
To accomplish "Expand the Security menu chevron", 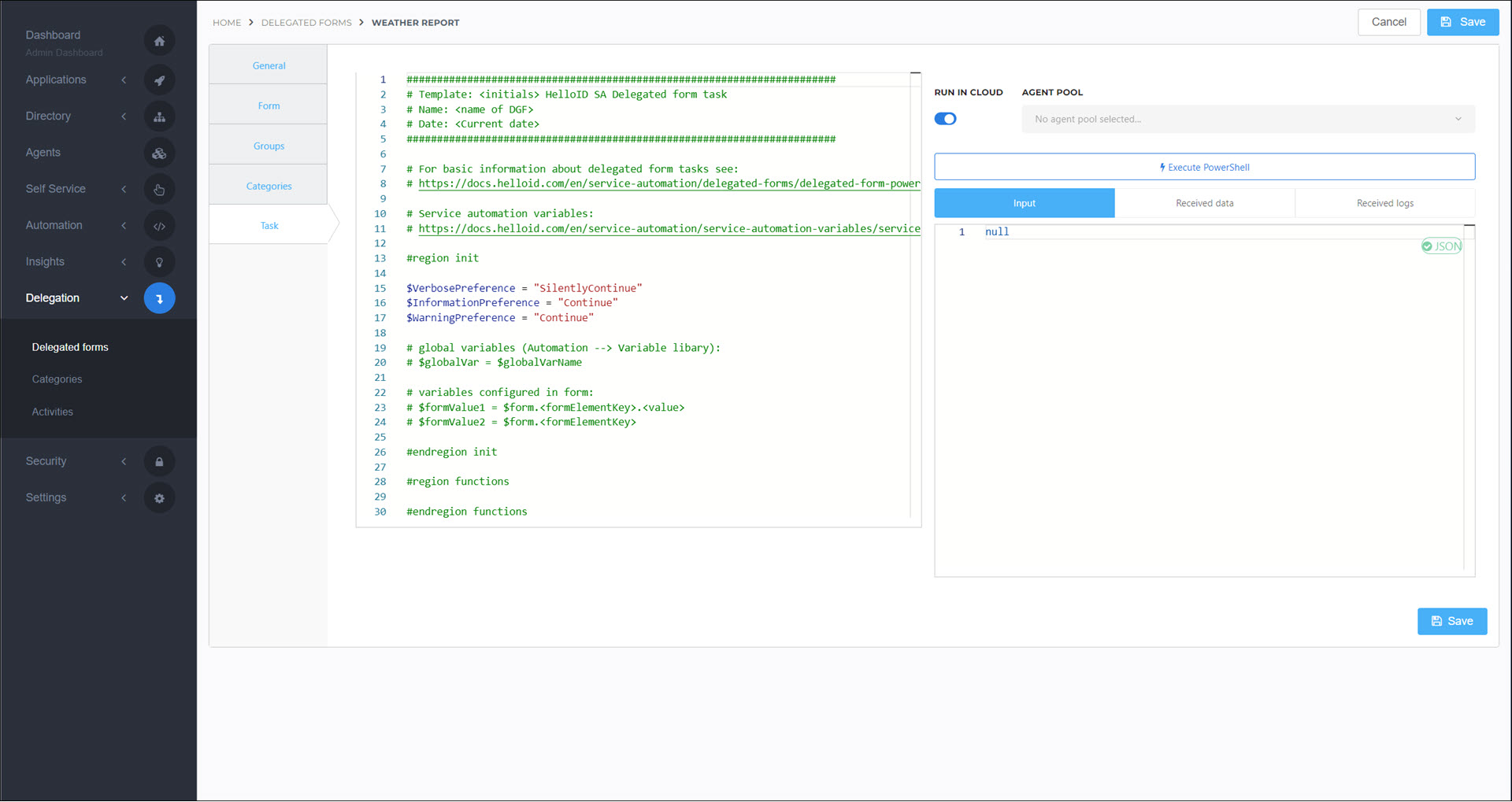I will pos(124,461).
